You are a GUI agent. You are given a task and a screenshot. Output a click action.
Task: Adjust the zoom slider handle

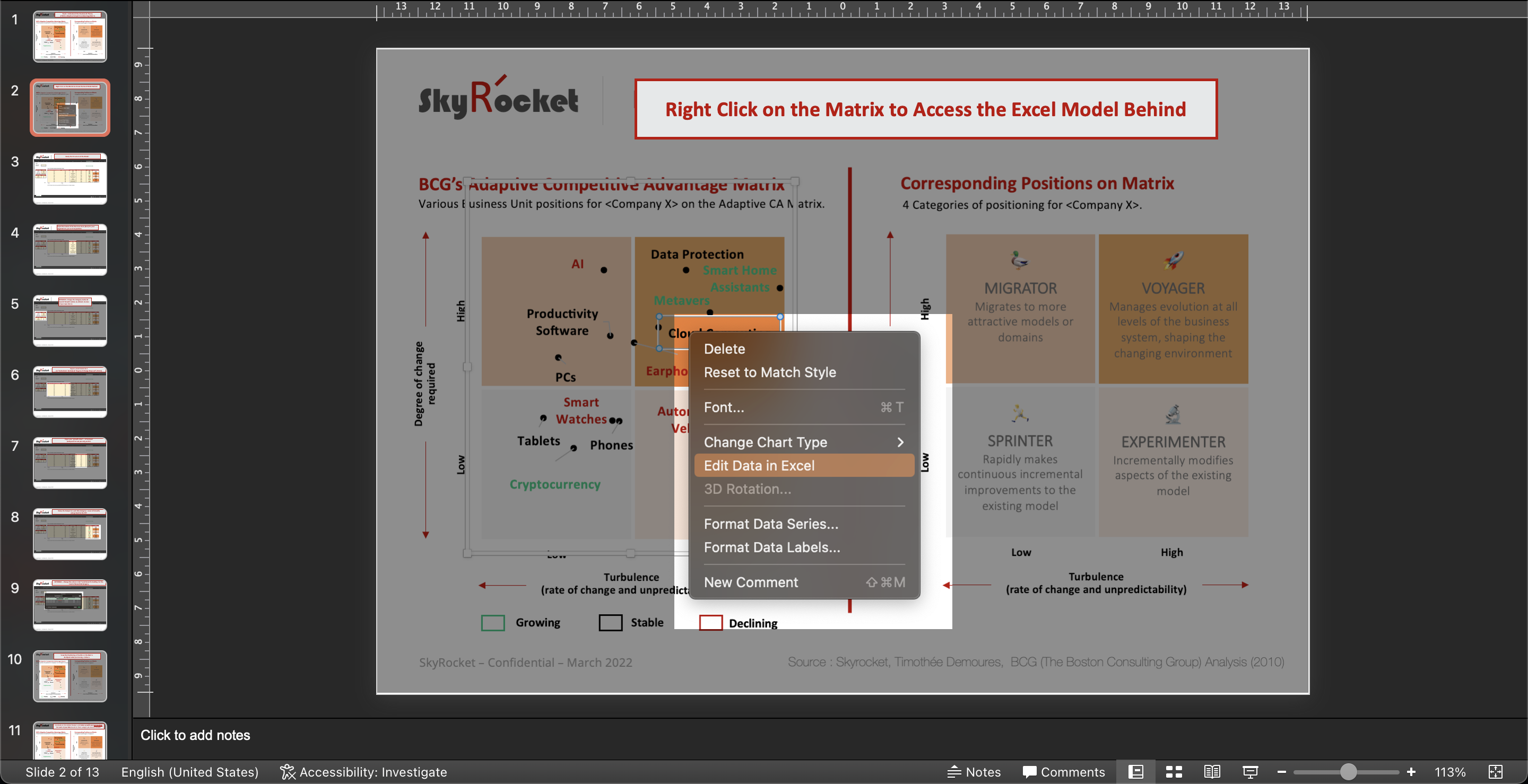[1348, 772]
